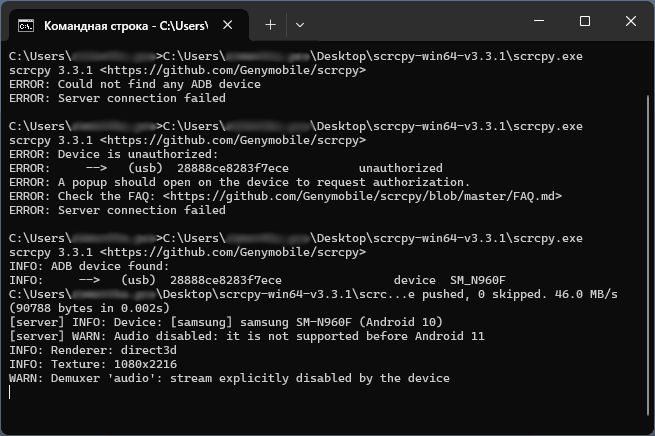
Task: Click the 'Renderer: direct3d' info line
Action: click(x=93, y=350)
